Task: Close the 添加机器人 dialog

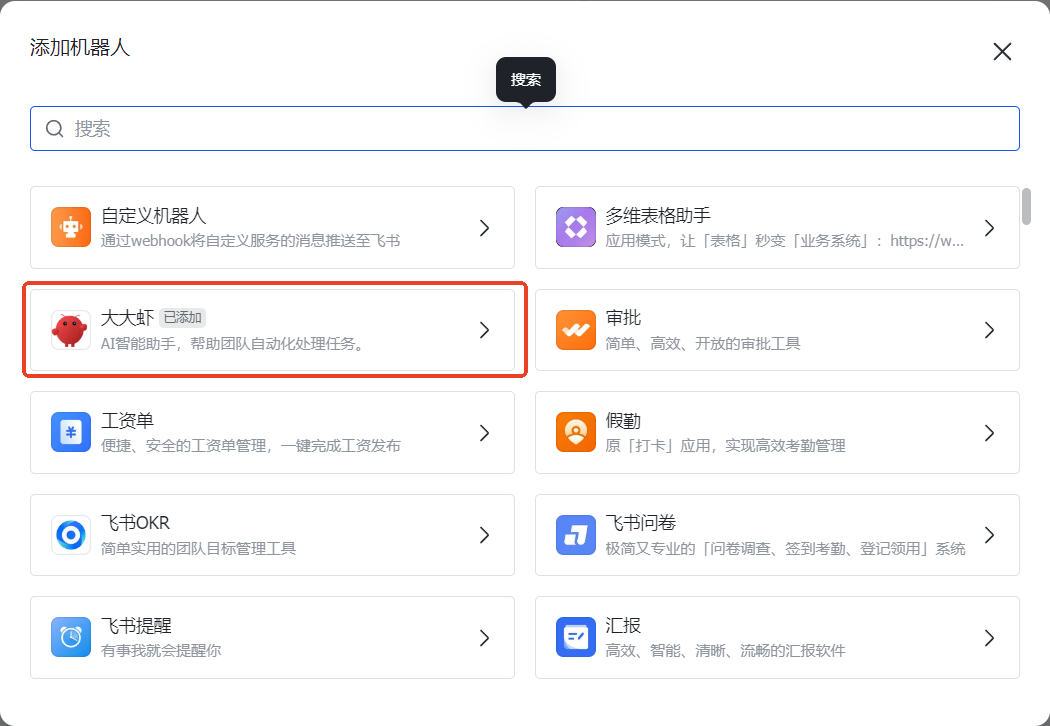Action: (x=1002, y=52)
